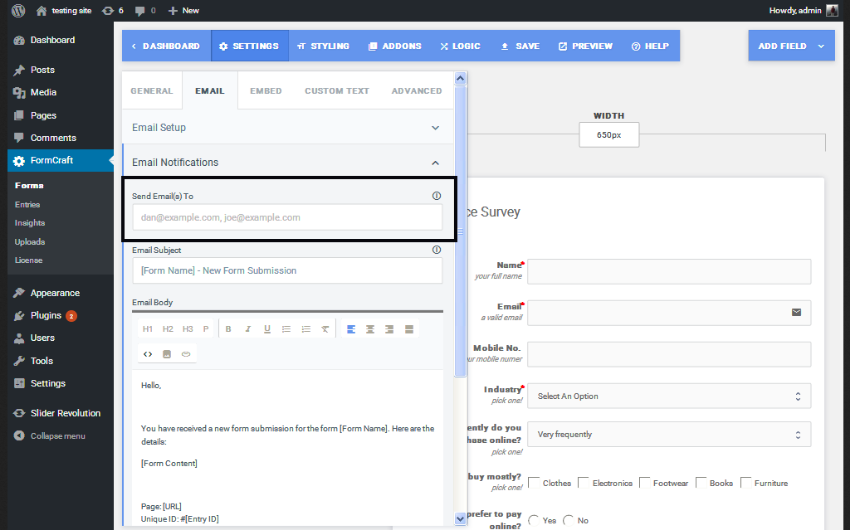Switch to the Custom Text tab

coord(337,91)
